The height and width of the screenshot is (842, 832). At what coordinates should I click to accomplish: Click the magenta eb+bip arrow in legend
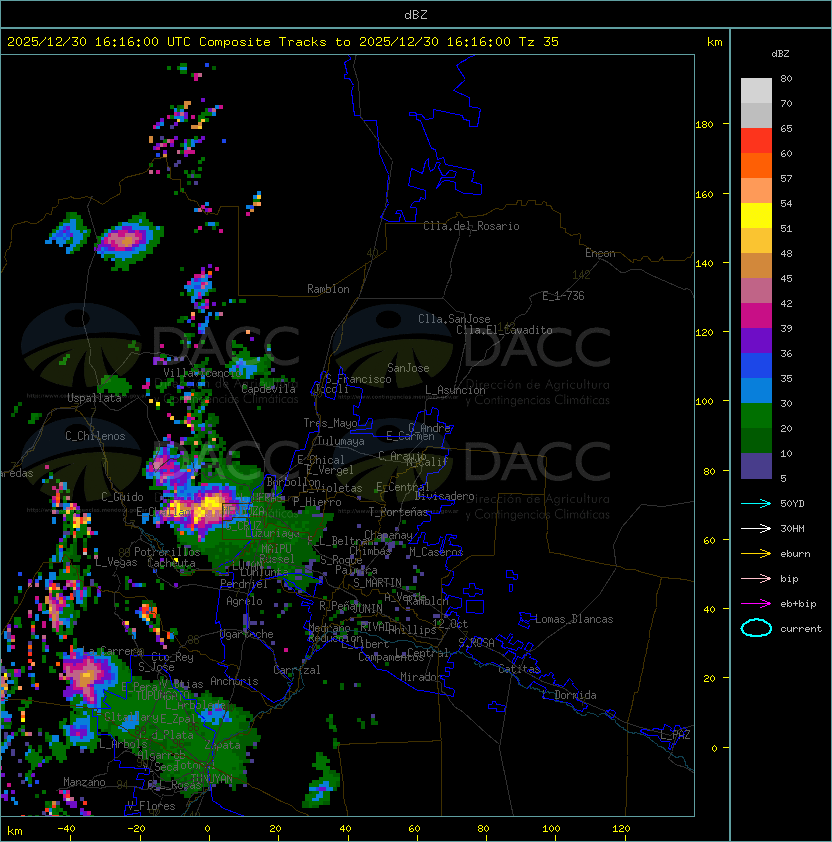(756, 604)
